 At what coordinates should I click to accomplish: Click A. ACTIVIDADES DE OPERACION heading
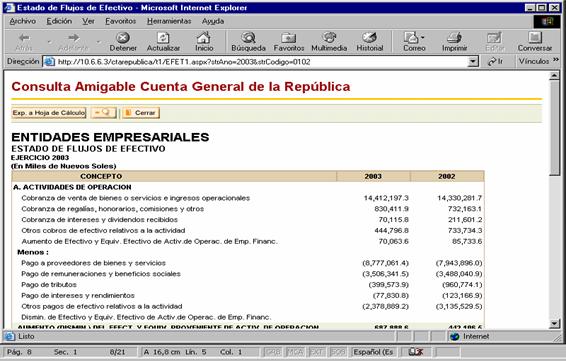(x=72, y=187)
